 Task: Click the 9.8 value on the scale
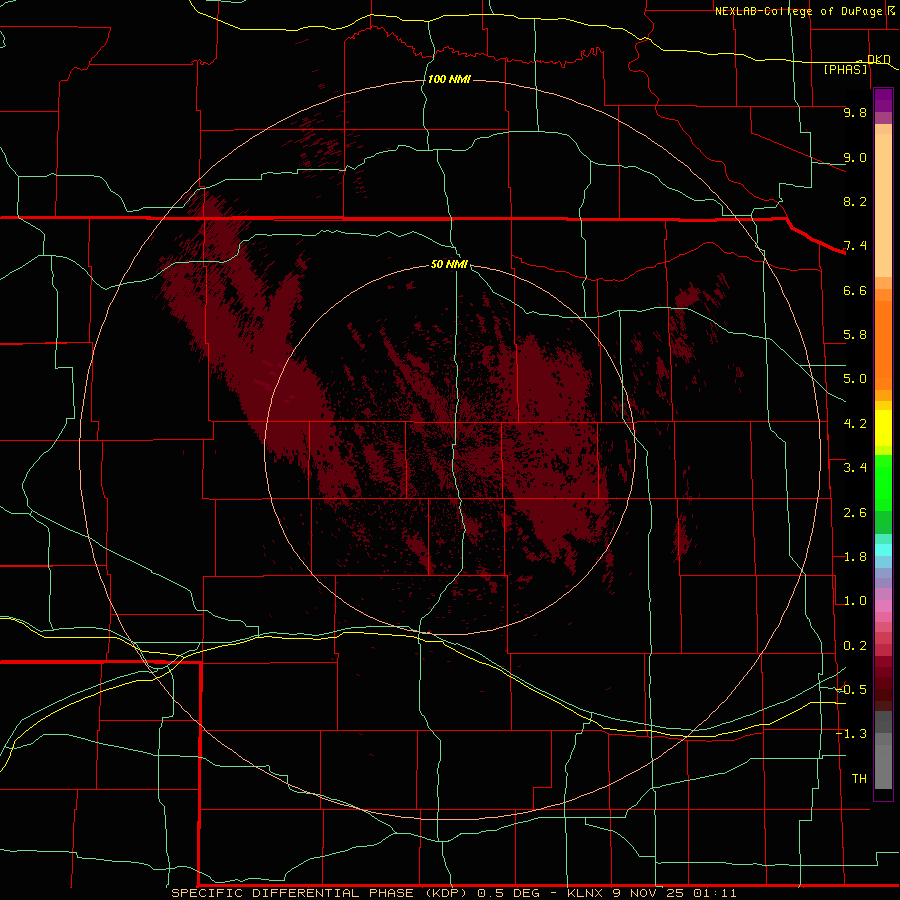(855, 112)
